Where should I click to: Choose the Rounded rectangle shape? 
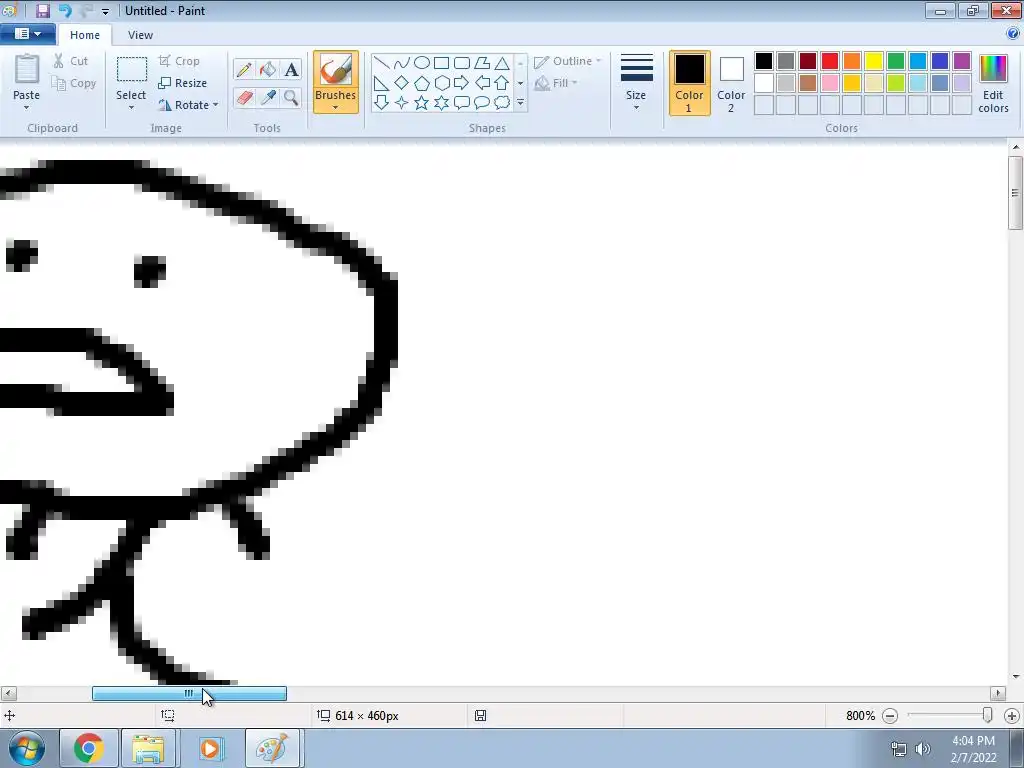[x=462, y=63]
